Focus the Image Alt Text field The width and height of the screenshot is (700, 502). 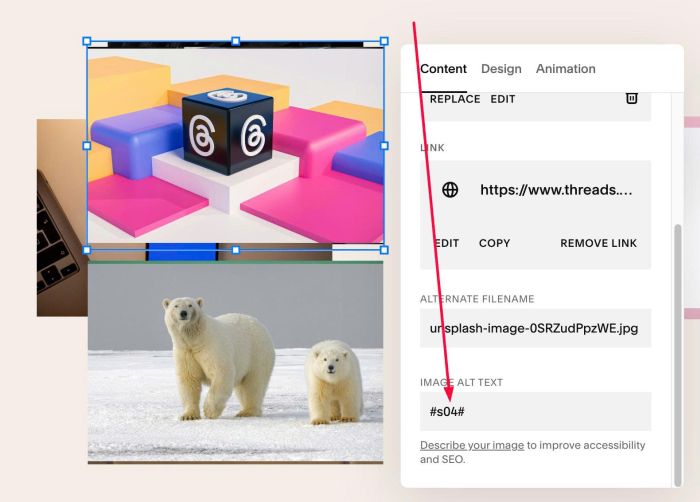pyautogui.click(x=535, y=411)
